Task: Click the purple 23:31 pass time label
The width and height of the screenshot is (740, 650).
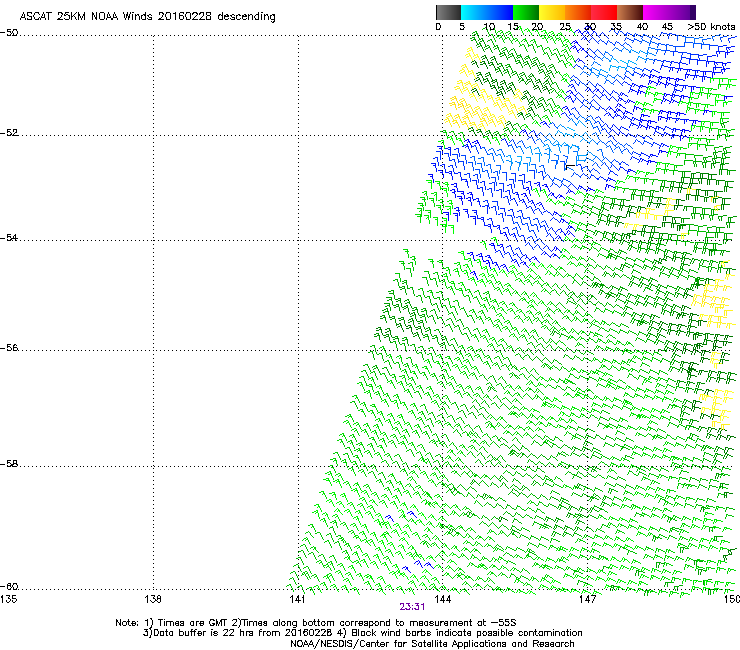Action: [x=412, y=607]
